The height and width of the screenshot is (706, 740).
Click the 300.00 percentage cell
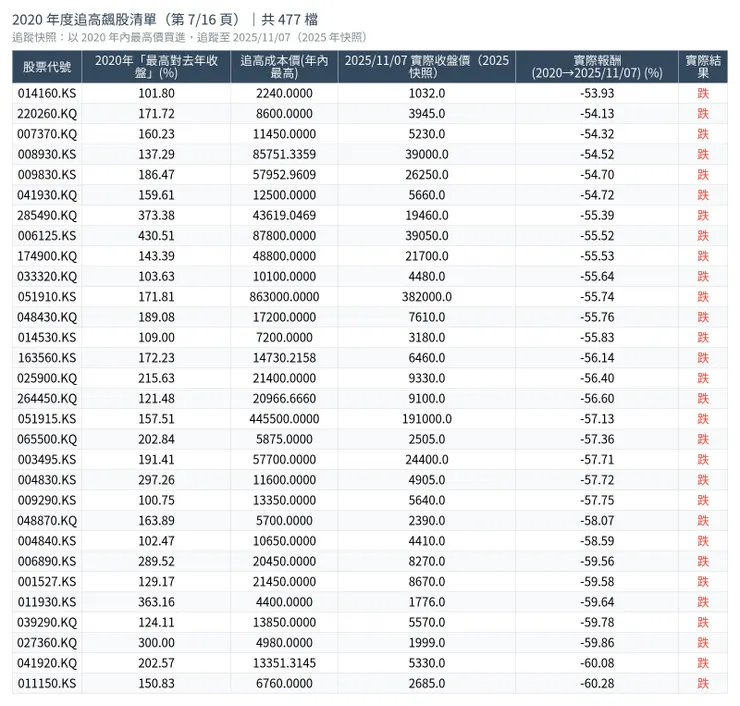point(156,642)
